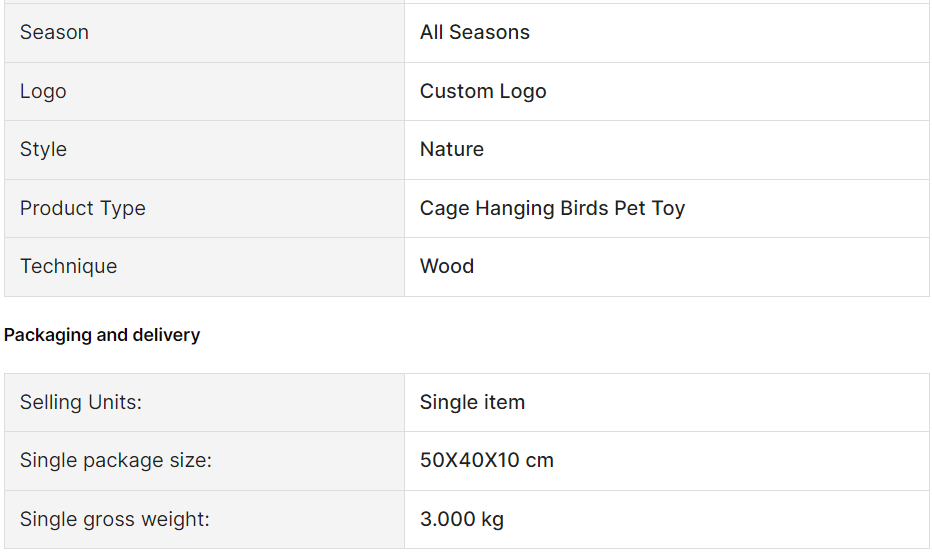Select the 50X40X10 cm value
The image size is (932, 554).
(x=487, y=461)
